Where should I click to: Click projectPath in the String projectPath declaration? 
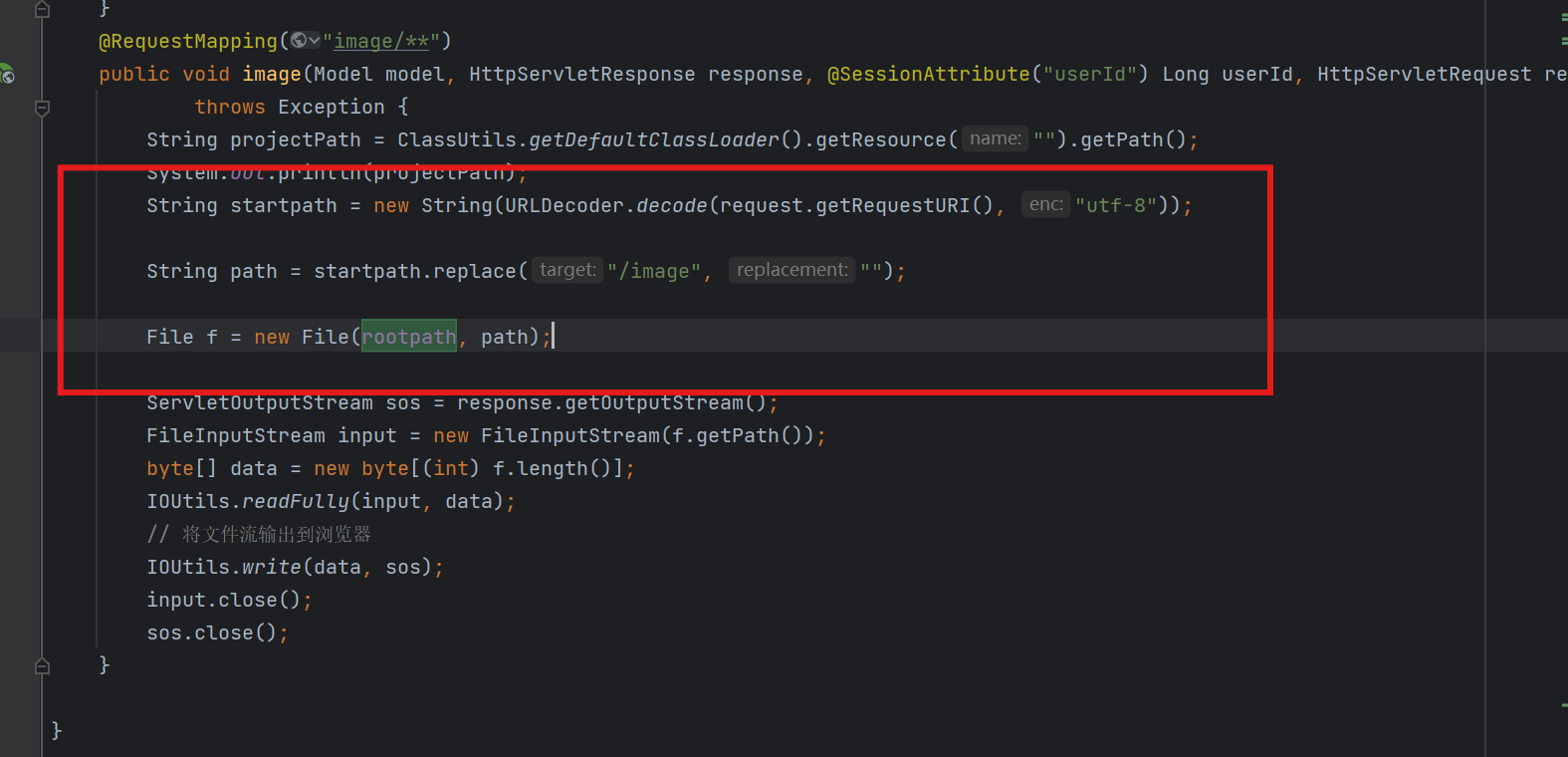click(x=296, y=139)
